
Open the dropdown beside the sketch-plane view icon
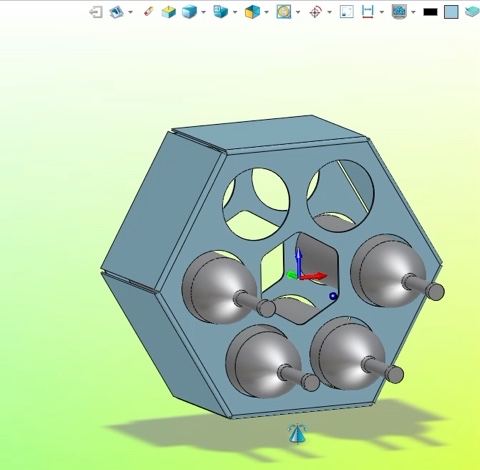131,12
